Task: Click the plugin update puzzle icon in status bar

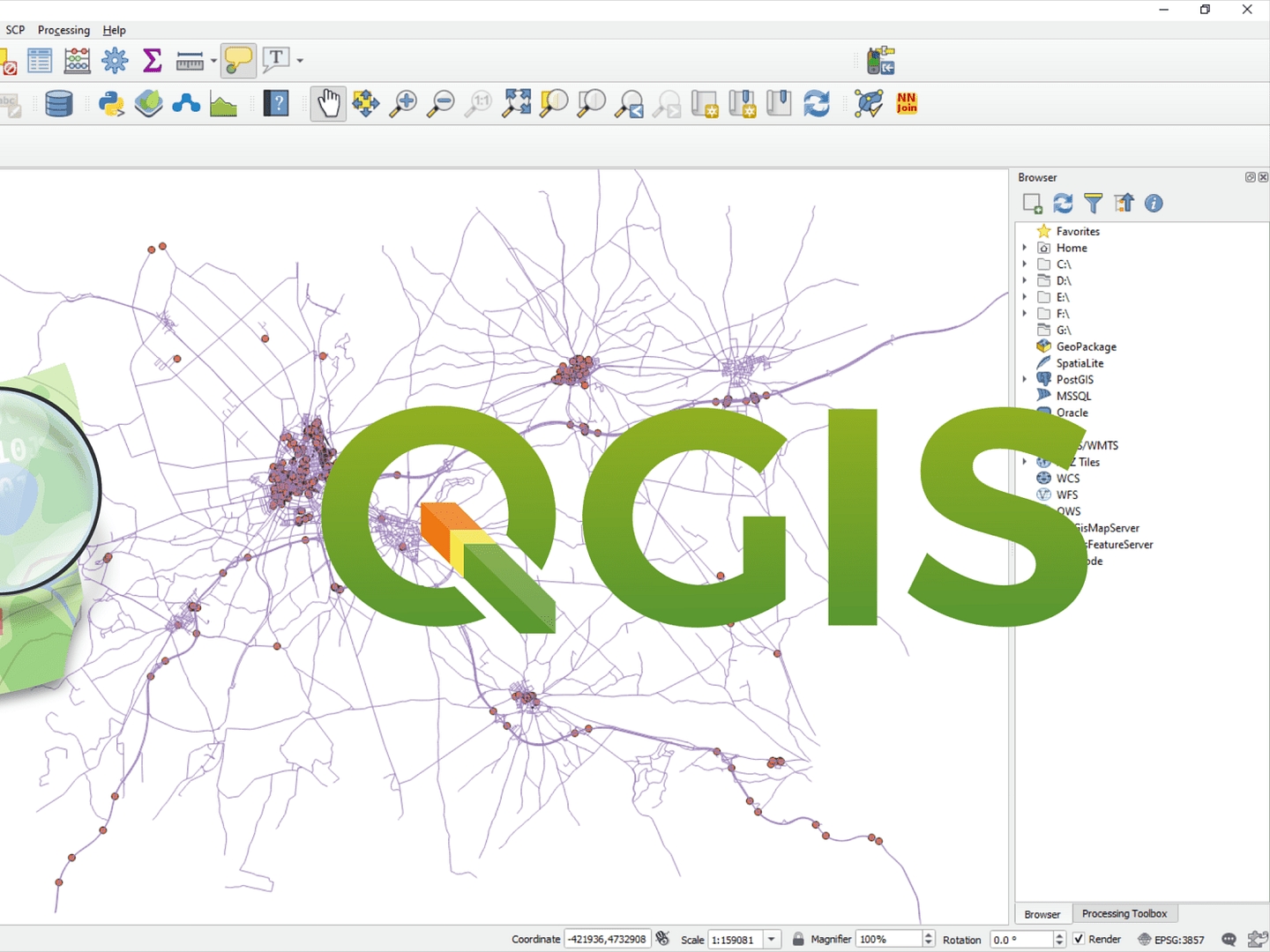Action: point(1258,940)
